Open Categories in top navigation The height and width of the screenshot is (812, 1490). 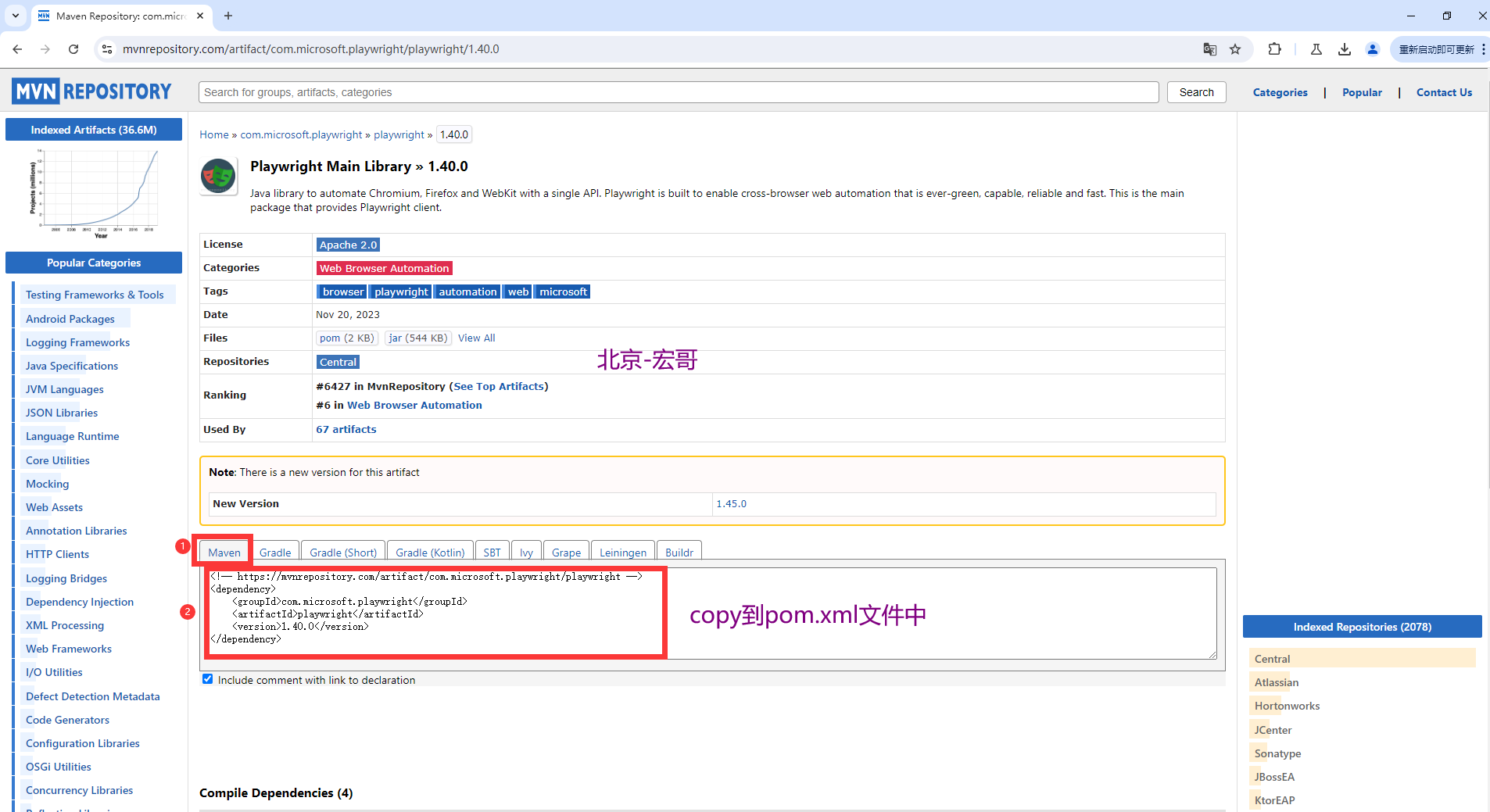pos(1280,92)
